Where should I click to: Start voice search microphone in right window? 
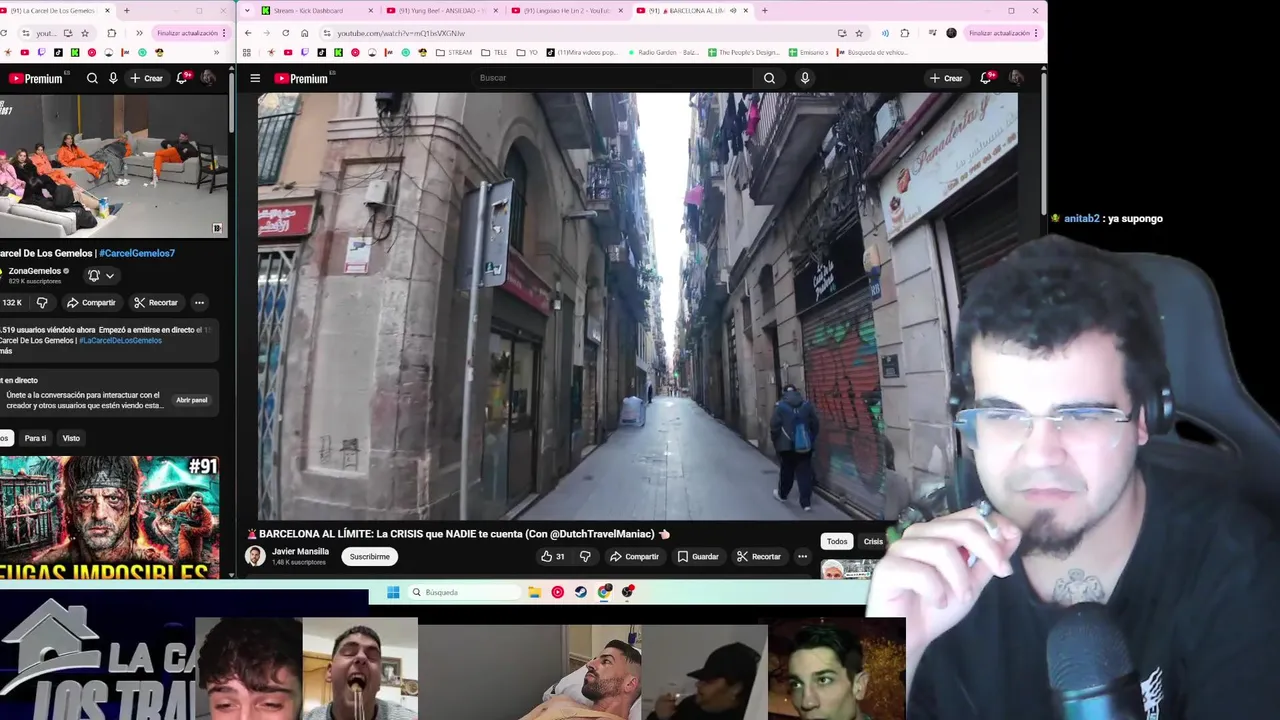pyautogui.click(x=805, y=78)
